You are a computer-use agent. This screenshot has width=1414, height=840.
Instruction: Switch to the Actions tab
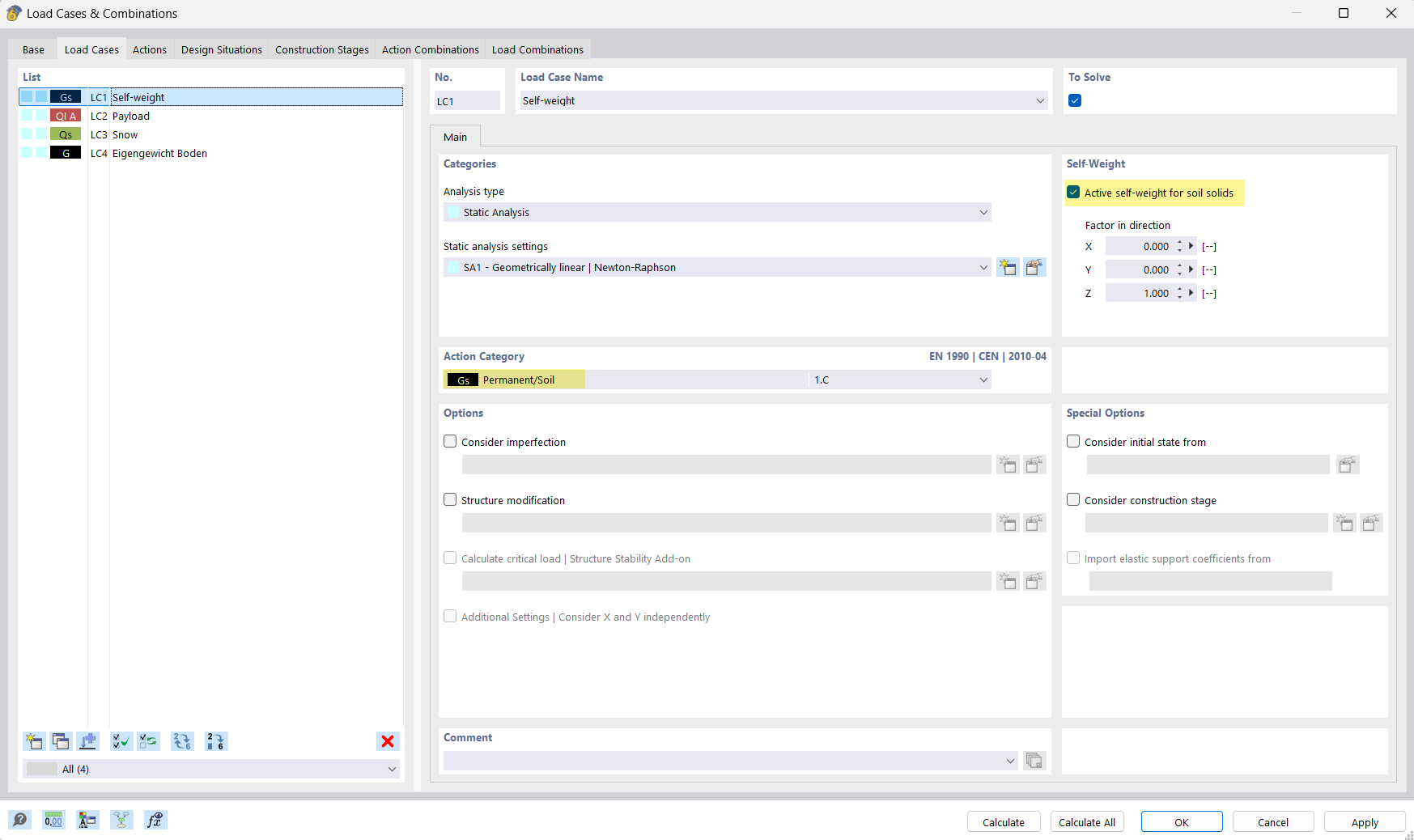[150, 49]
